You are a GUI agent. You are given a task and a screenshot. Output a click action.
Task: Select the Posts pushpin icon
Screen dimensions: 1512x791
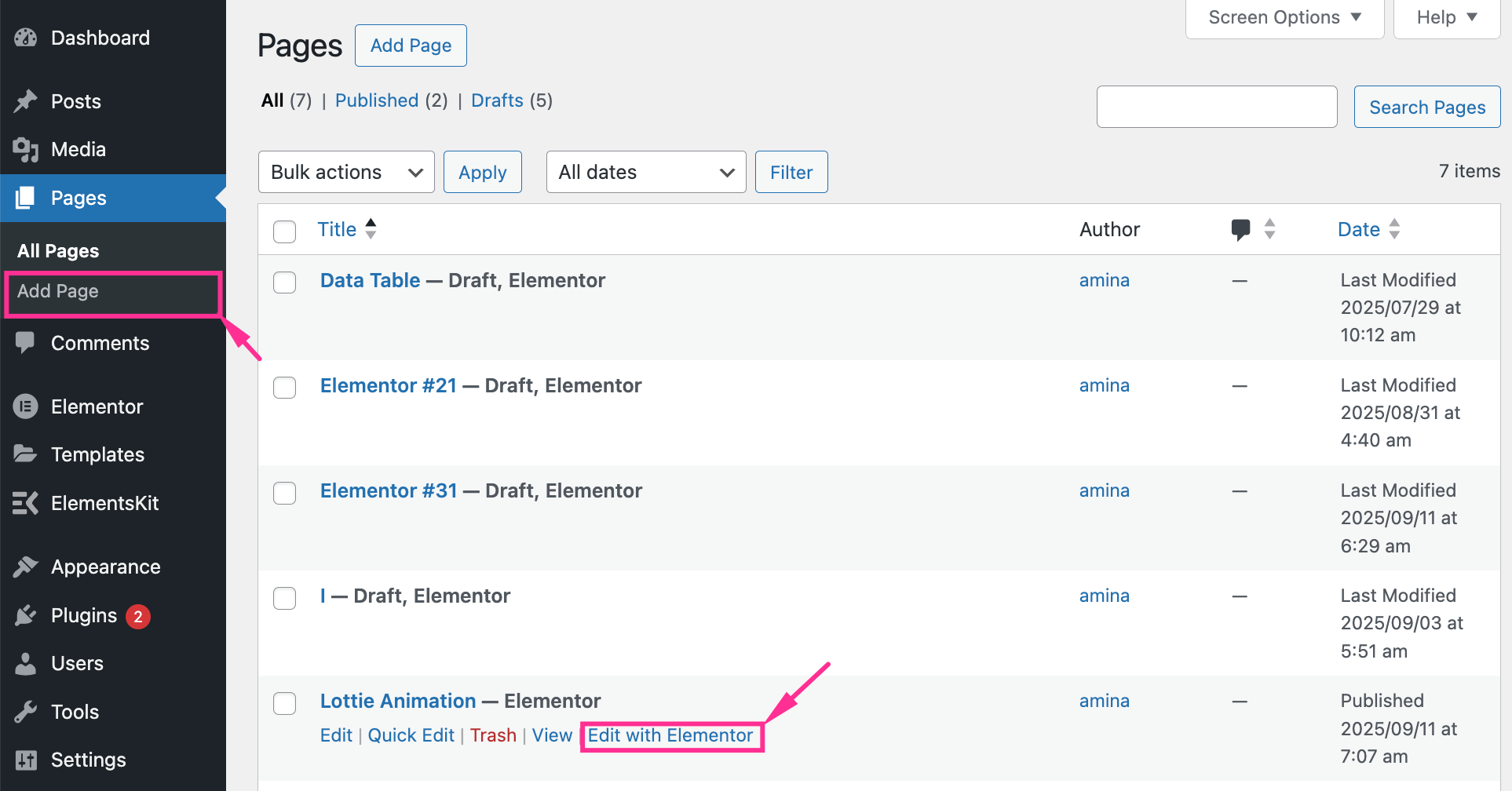click(x=26, y=101)
